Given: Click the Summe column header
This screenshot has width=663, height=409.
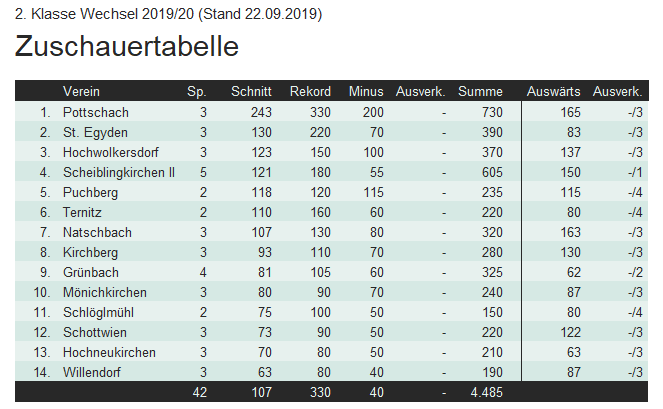Looking at the screenshot, I should [x=480, y=91].
